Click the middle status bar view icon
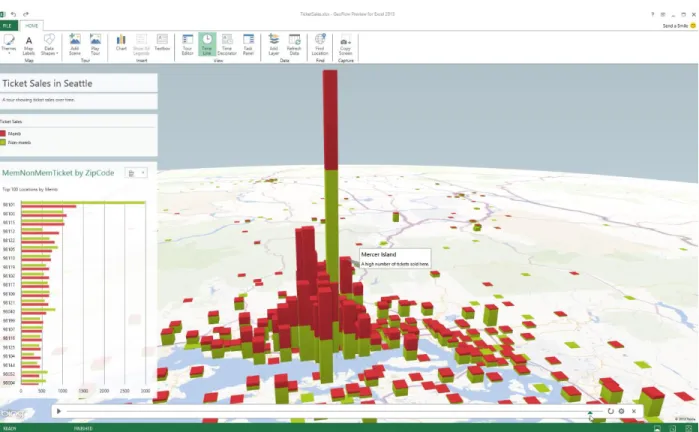The image size is (699, 432). click(x=673, y=428)
